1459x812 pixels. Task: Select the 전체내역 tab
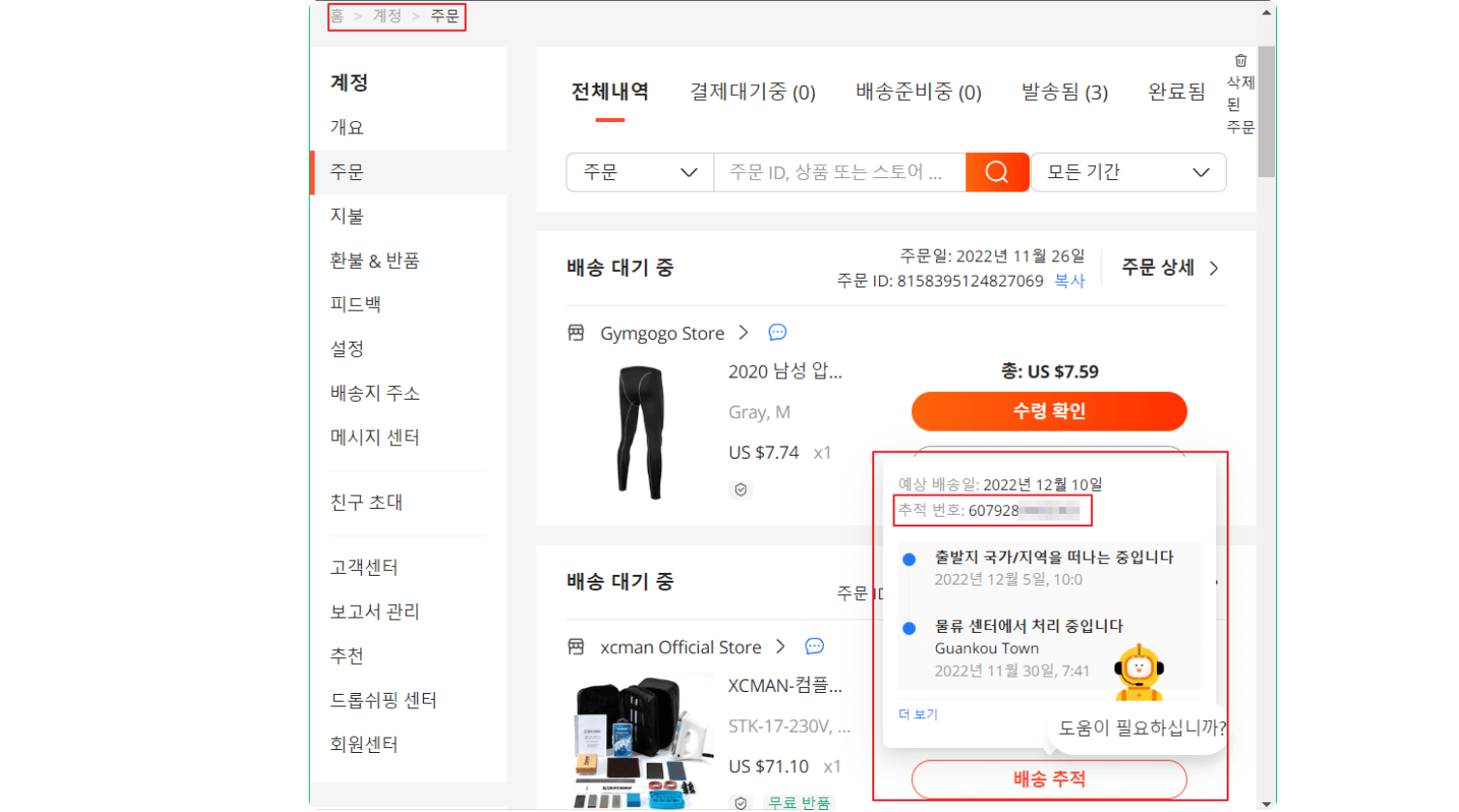click(x=610, y=92)
